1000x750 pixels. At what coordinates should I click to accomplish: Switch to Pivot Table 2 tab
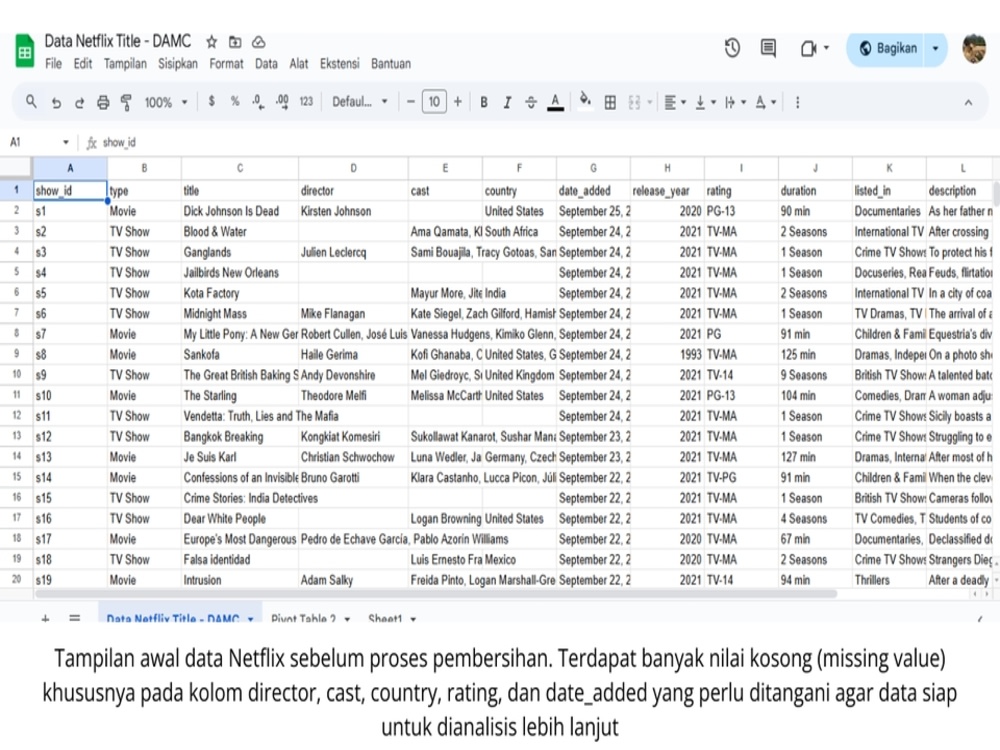[304, 617]
